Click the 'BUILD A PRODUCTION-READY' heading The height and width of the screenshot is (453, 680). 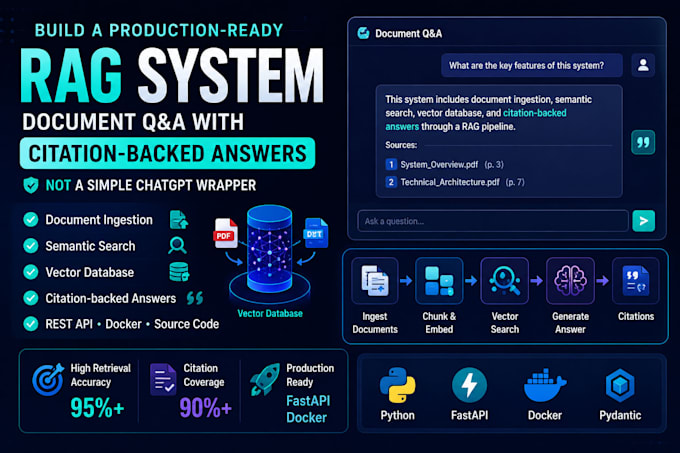coord(159,30)
